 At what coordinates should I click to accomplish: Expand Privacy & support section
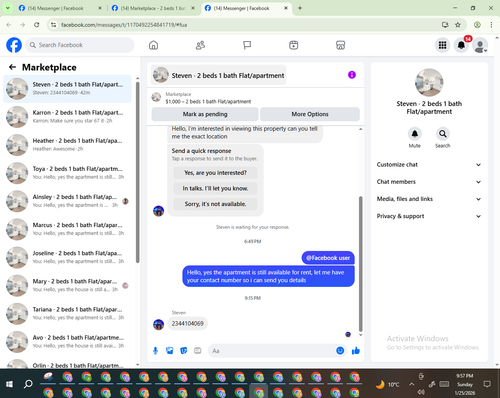[x=429, y=216]
